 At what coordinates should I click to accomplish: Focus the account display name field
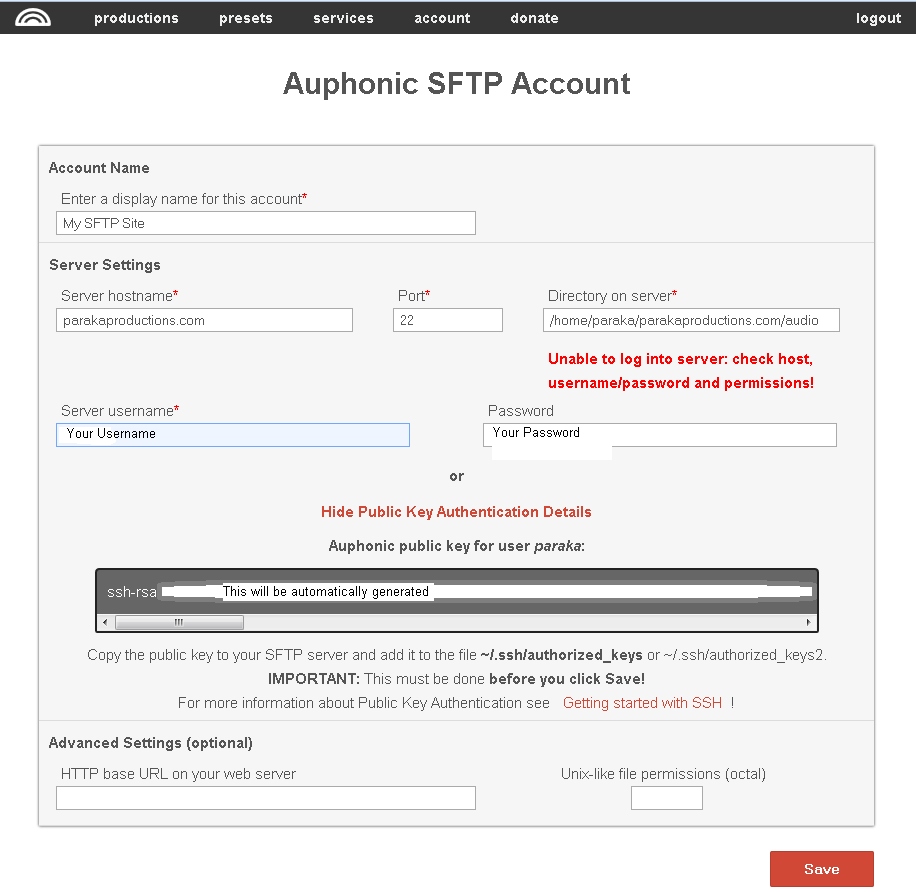[x=265, y=223]
